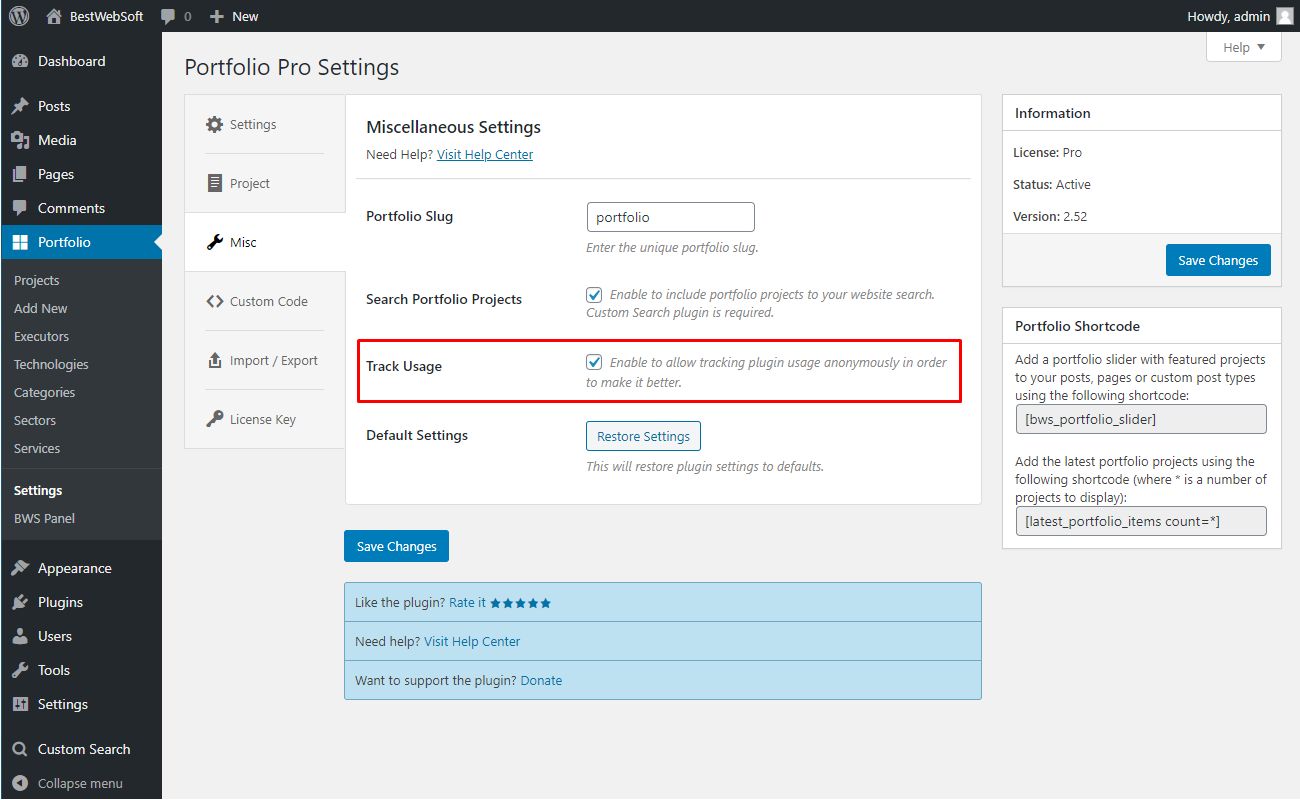Click the admin avatar icon
Viewport: 1300px width, 800px height.
click(x=1284, y=16)
